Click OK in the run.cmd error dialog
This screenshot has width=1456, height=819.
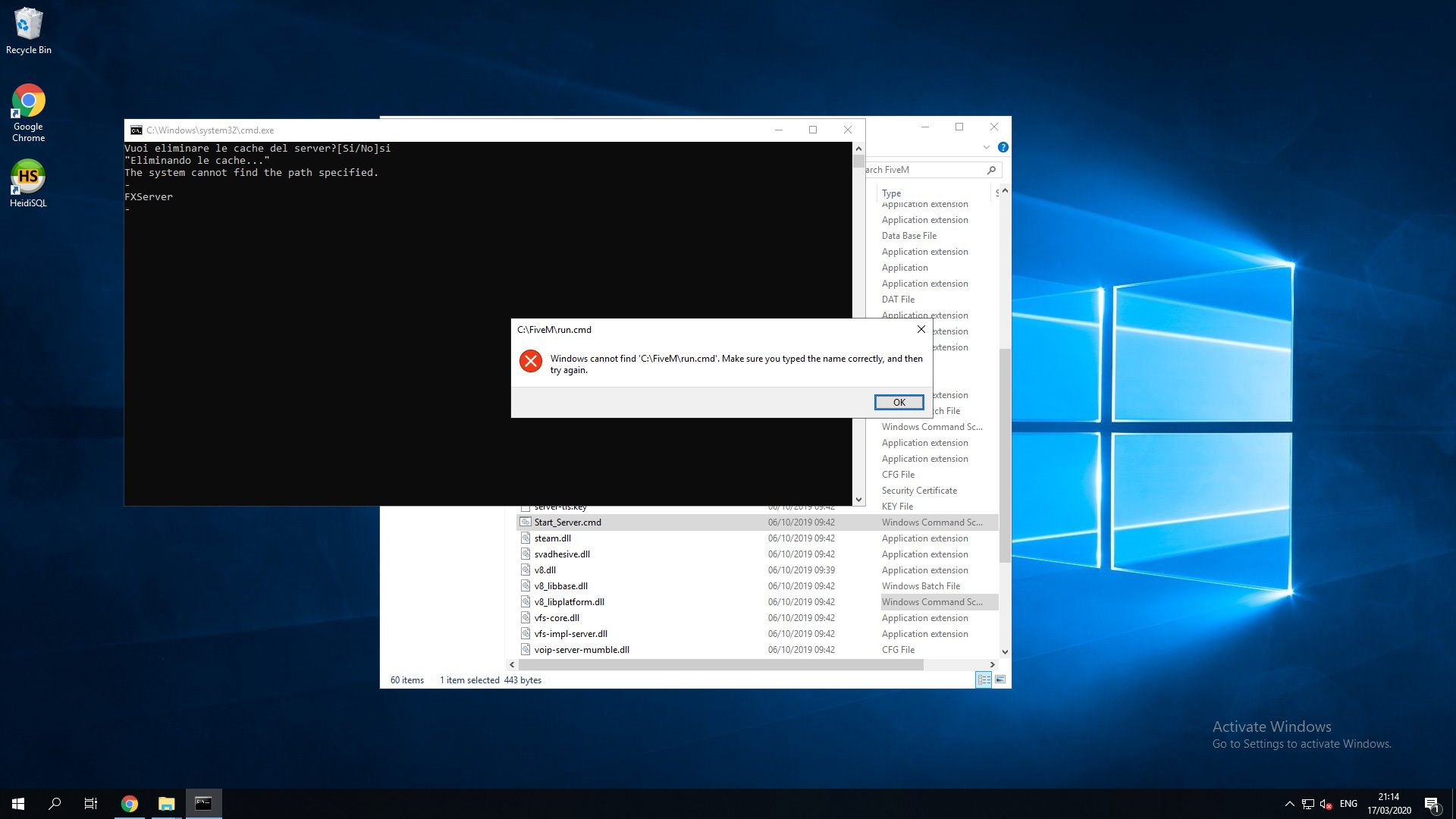click(899, 403)
